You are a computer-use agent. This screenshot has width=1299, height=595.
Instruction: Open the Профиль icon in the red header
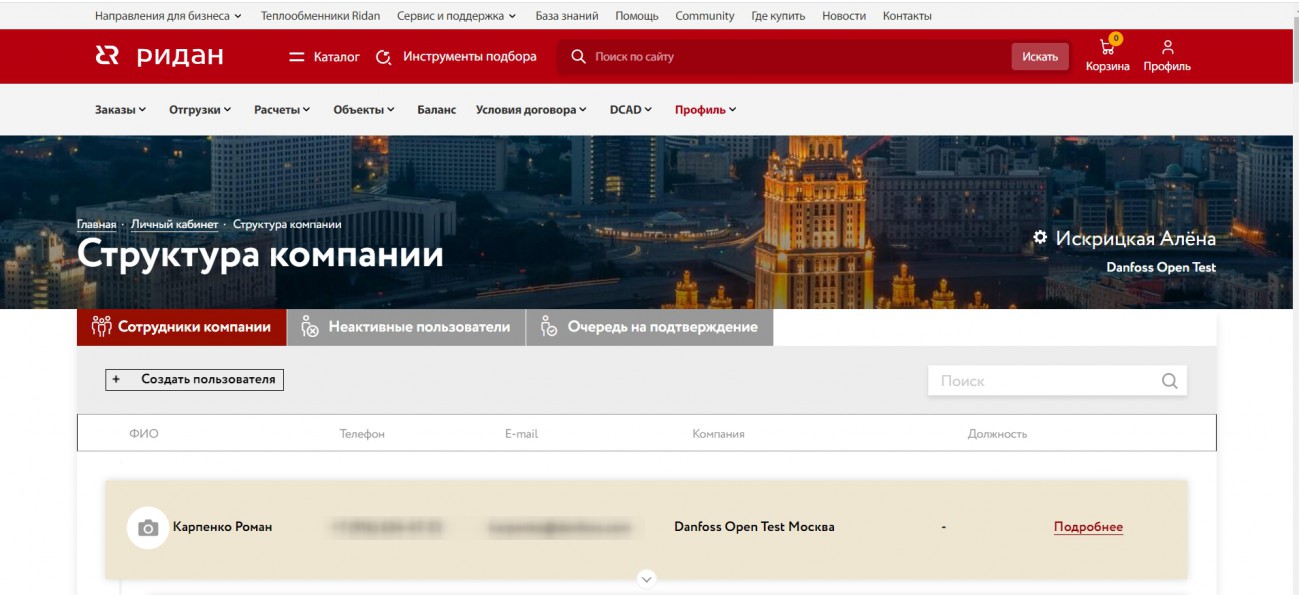pos(1166,45)
